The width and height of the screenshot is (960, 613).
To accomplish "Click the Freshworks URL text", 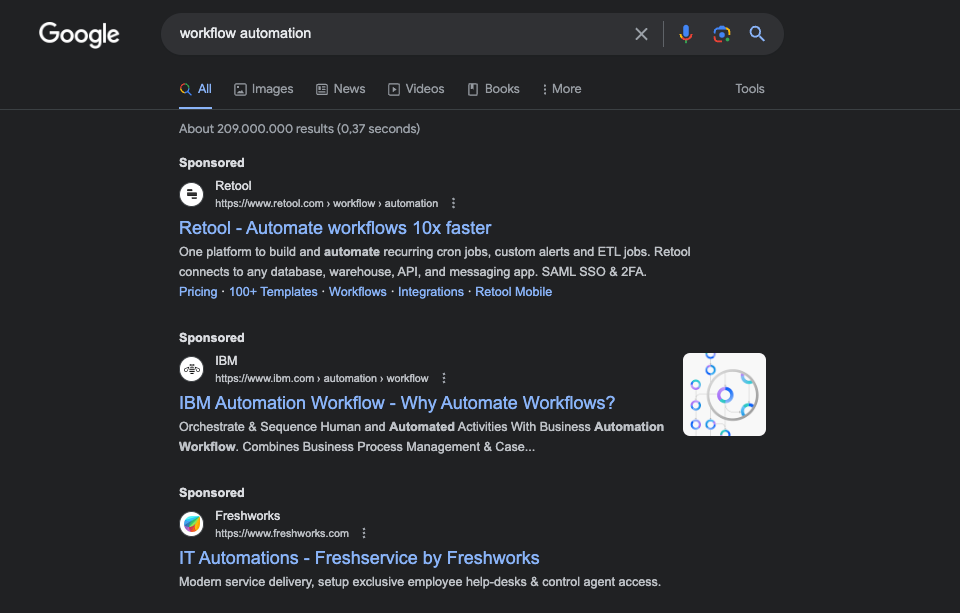I will [282, 533].
